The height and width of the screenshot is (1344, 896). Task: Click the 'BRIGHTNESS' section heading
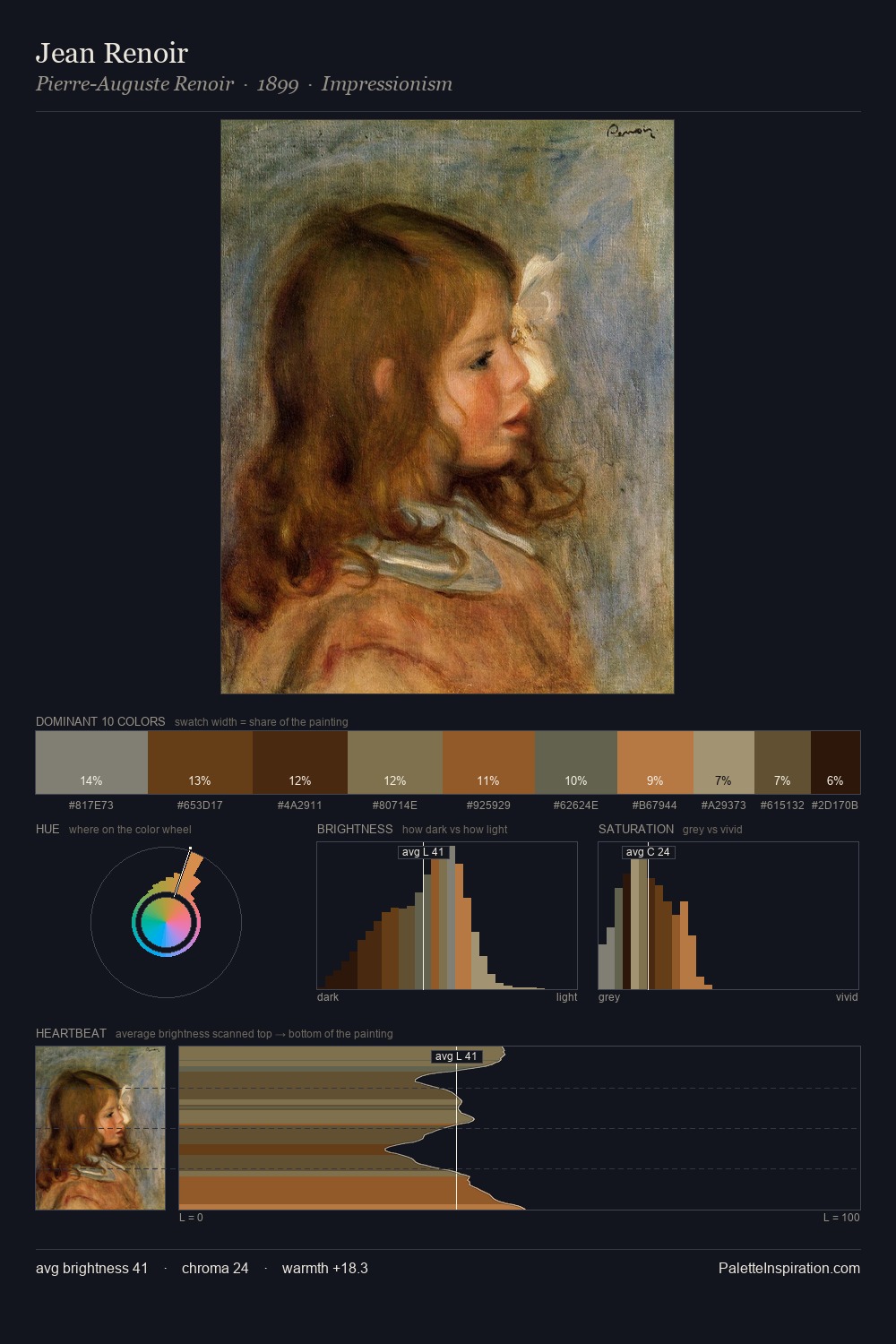click(355, 829)
